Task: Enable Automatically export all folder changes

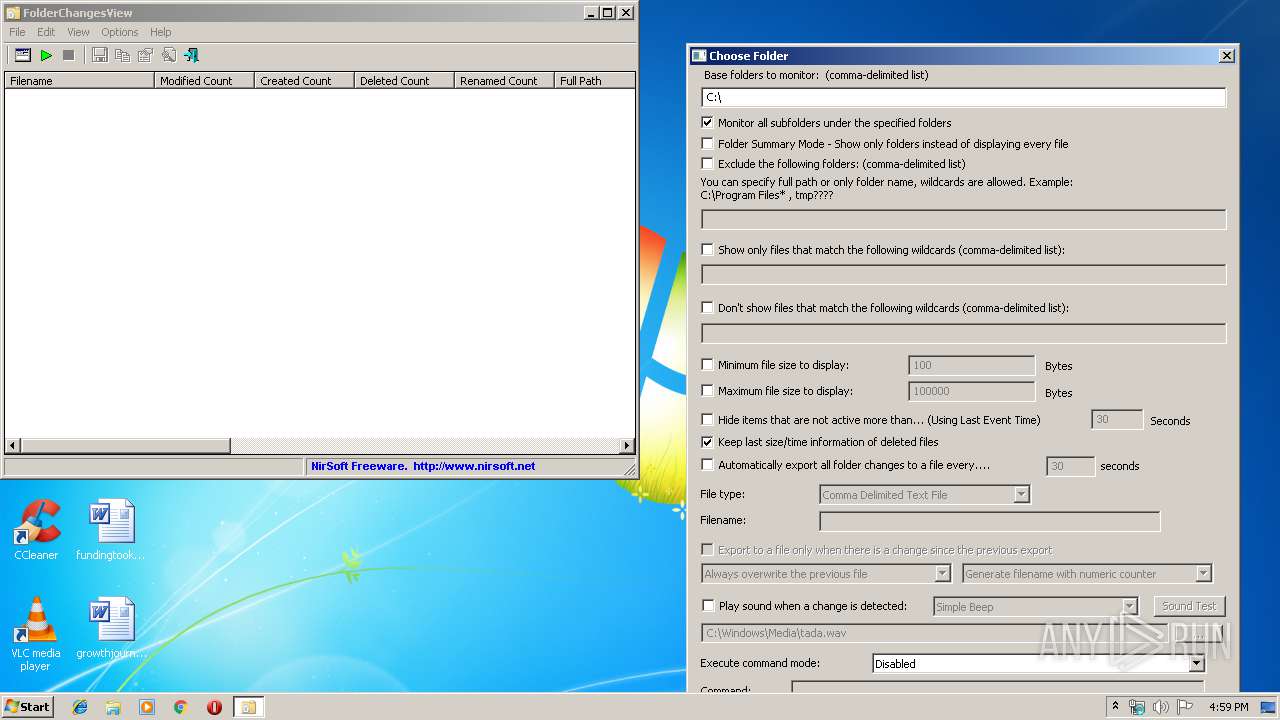Action: [708, 464]
